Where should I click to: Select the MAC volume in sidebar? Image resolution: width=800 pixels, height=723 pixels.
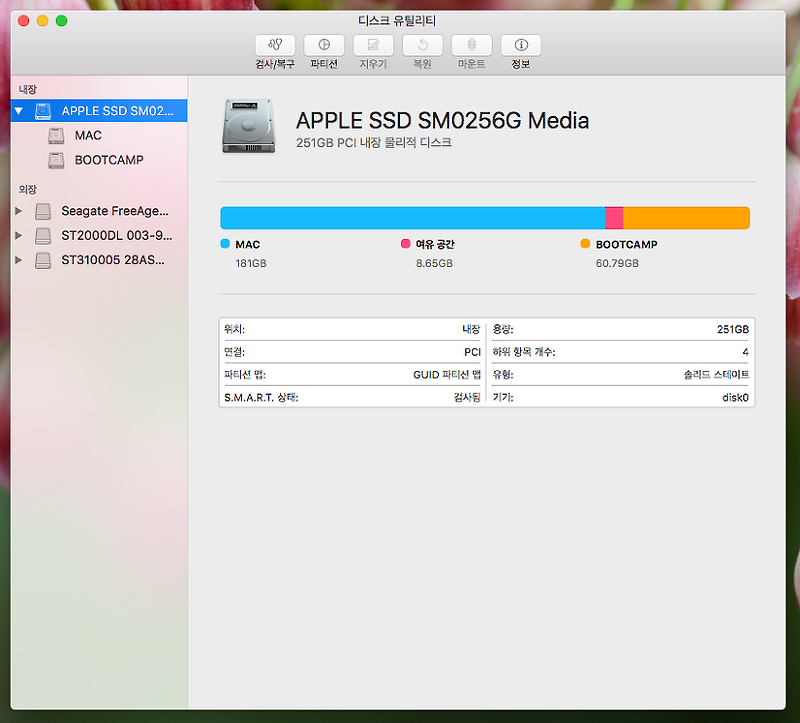tap(99, 135)
